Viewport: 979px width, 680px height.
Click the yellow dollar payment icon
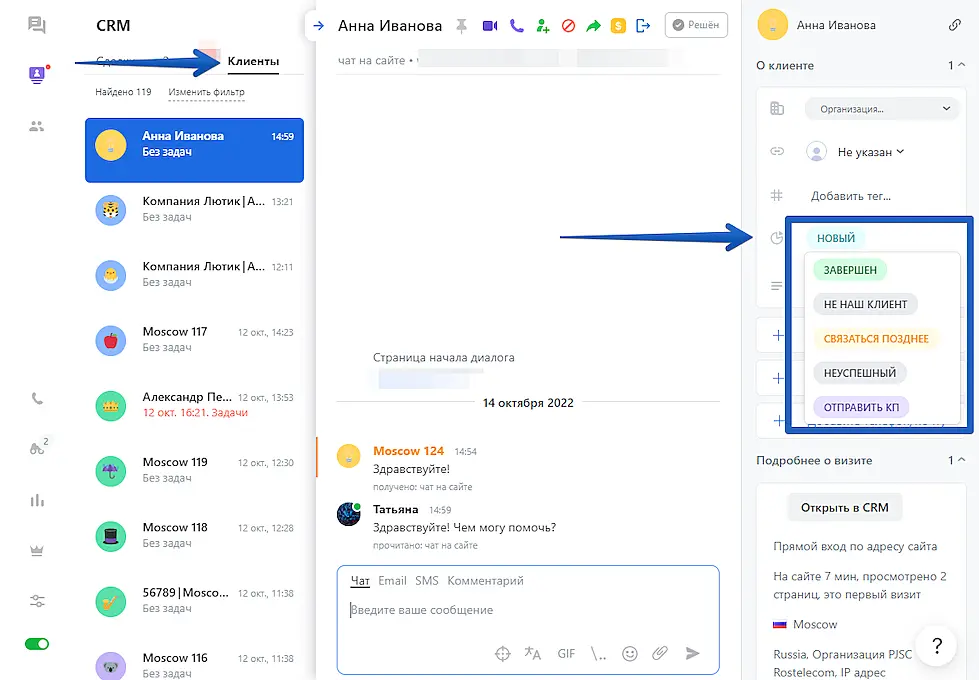tap(618, 26)
